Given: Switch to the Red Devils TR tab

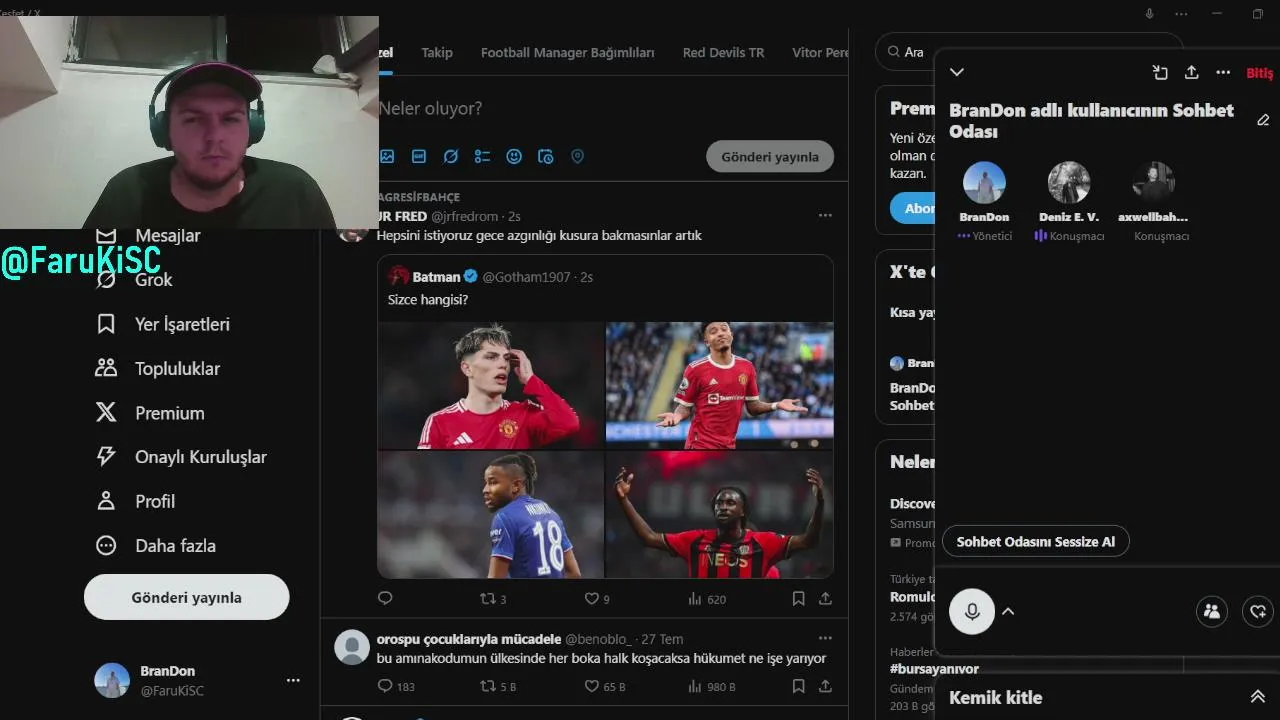Looking at the screenshot, I should click(x=723, y=52).
